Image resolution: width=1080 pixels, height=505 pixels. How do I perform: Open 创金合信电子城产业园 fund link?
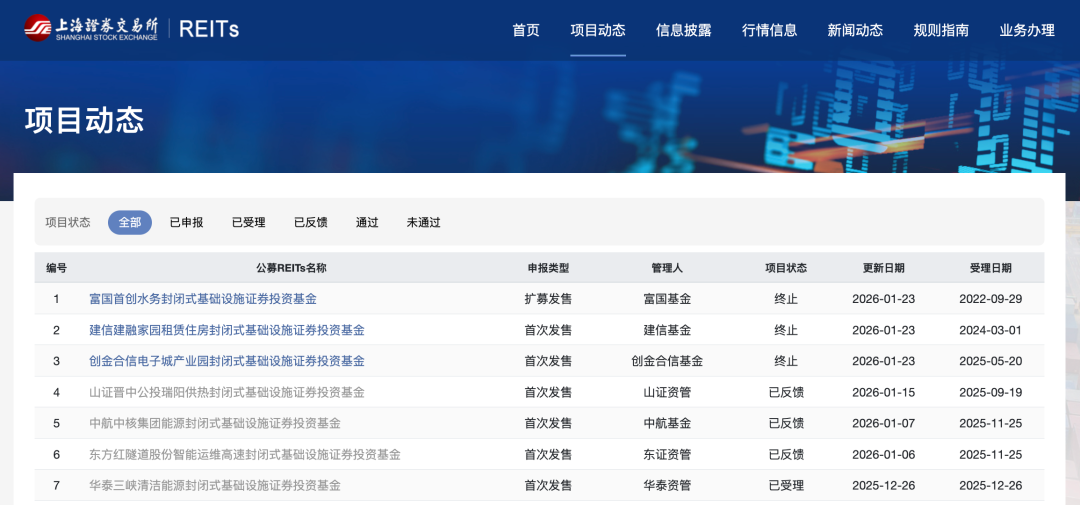click(x=227, y=361)
